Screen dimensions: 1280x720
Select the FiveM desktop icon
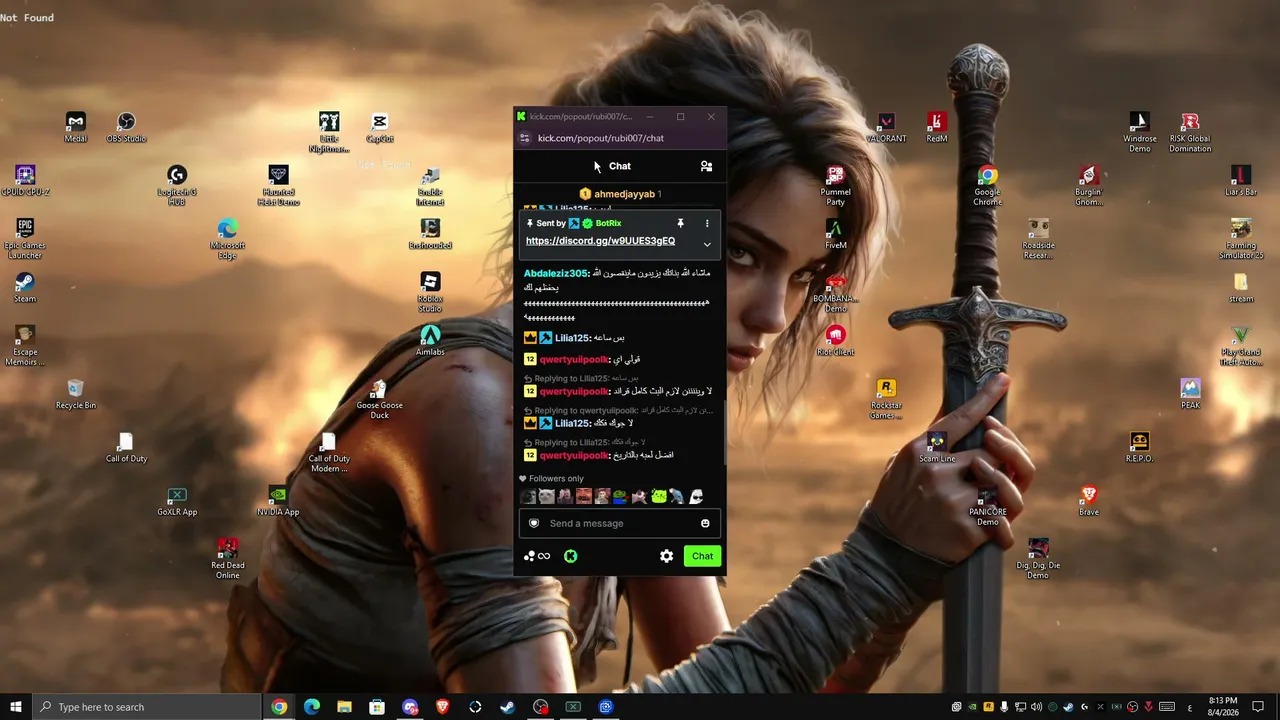pyautogui.click(x=835, y=234)
